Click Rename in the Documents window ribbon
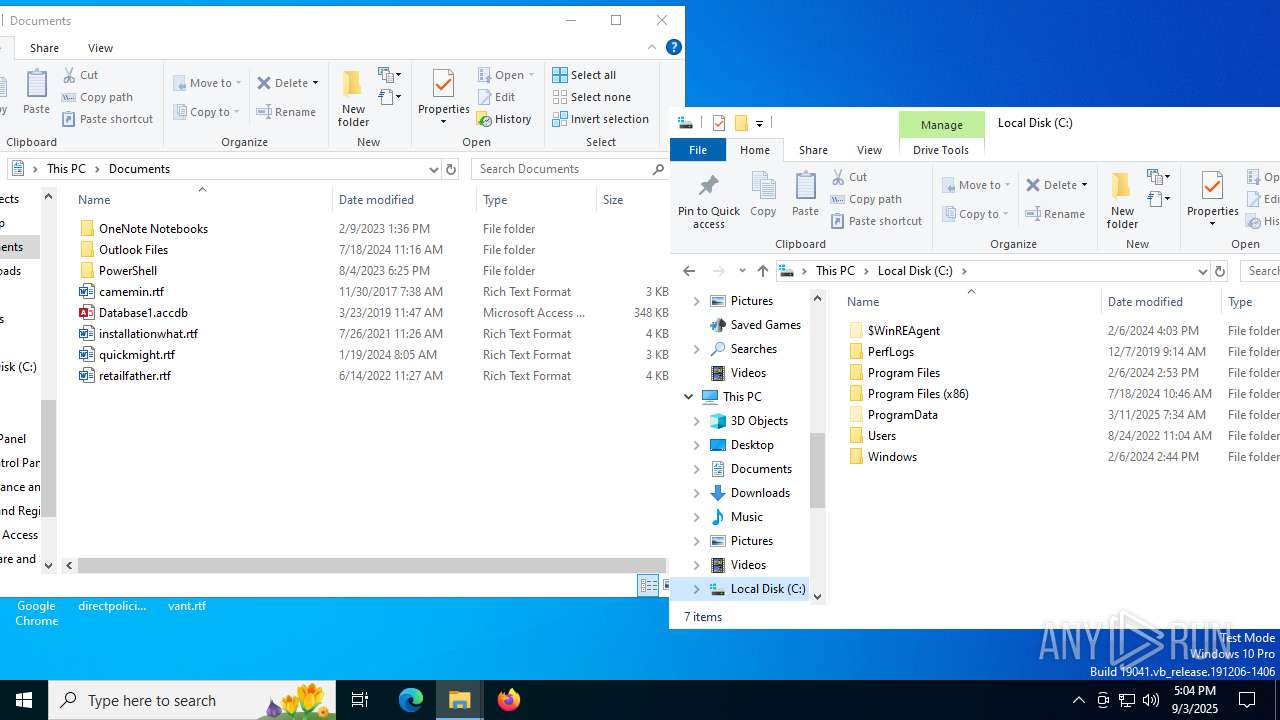Viewport: 1280px width, 720px height. click(x=286, y=112)
